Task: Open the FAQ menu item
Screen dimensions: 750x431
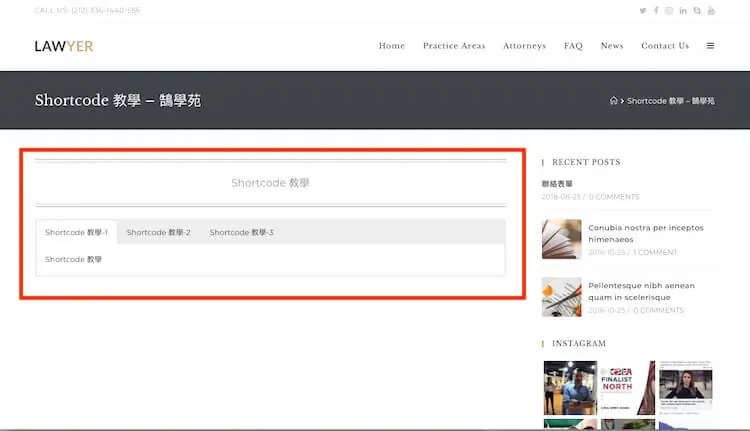Action: [x=573, y=45]
